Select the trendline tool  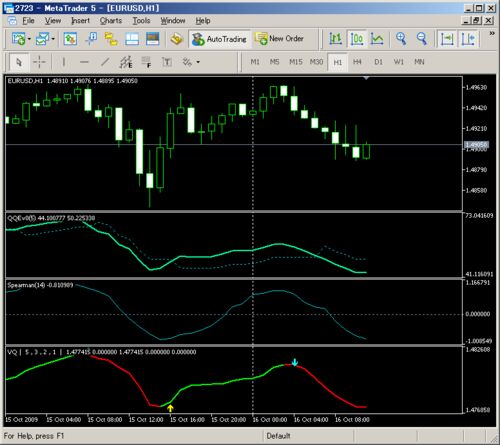pos(105,62)
